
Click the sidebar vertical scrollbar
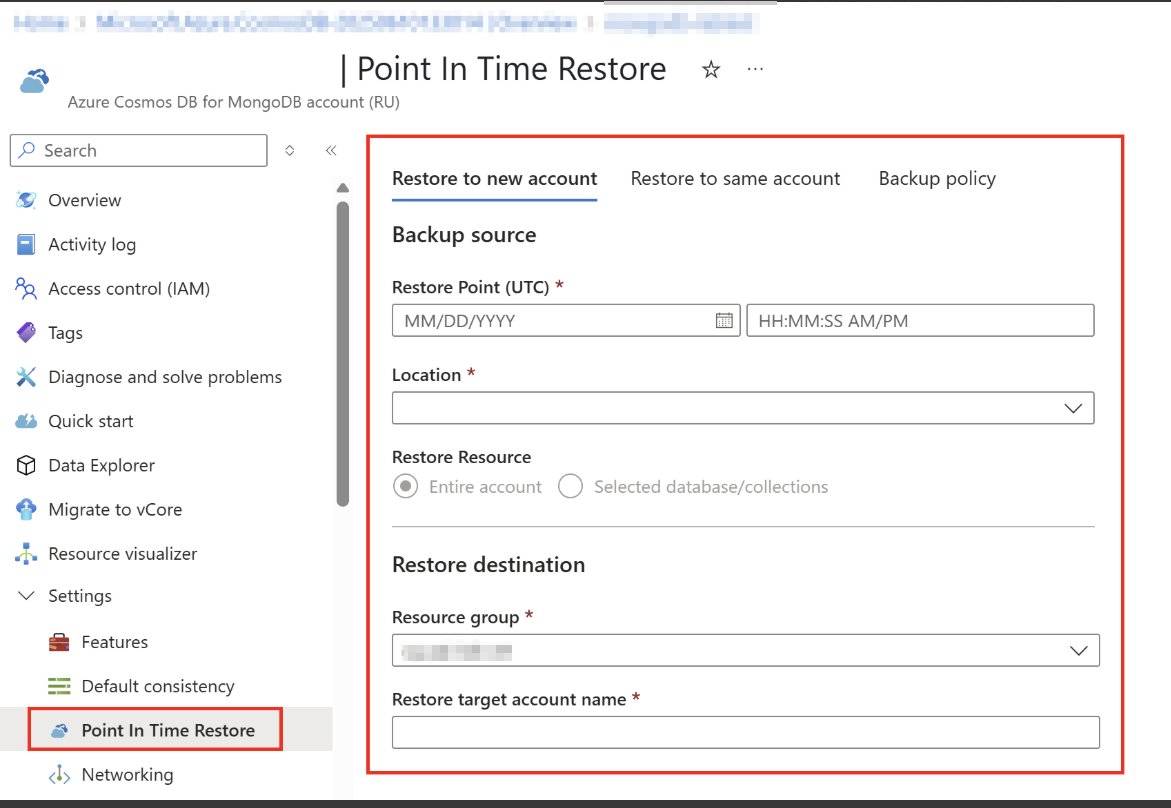[x=343, y=355]
